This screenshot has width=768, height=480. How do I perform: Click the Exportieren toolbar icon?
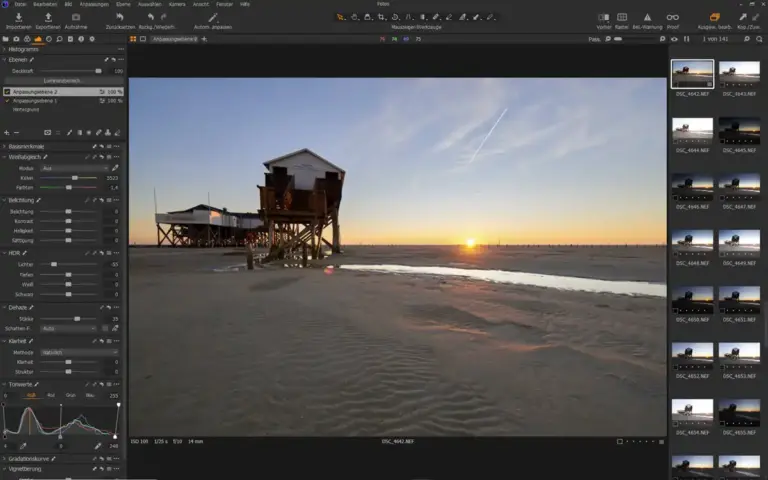click(48, 18)
